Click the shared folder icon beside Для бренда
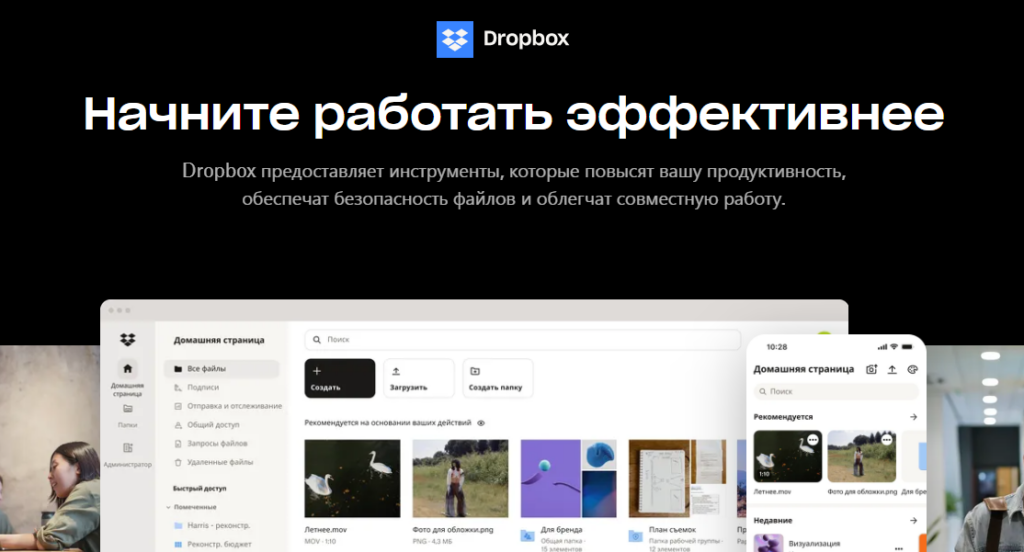Screen dimensions: 1024x552 (x=528, y=536)
